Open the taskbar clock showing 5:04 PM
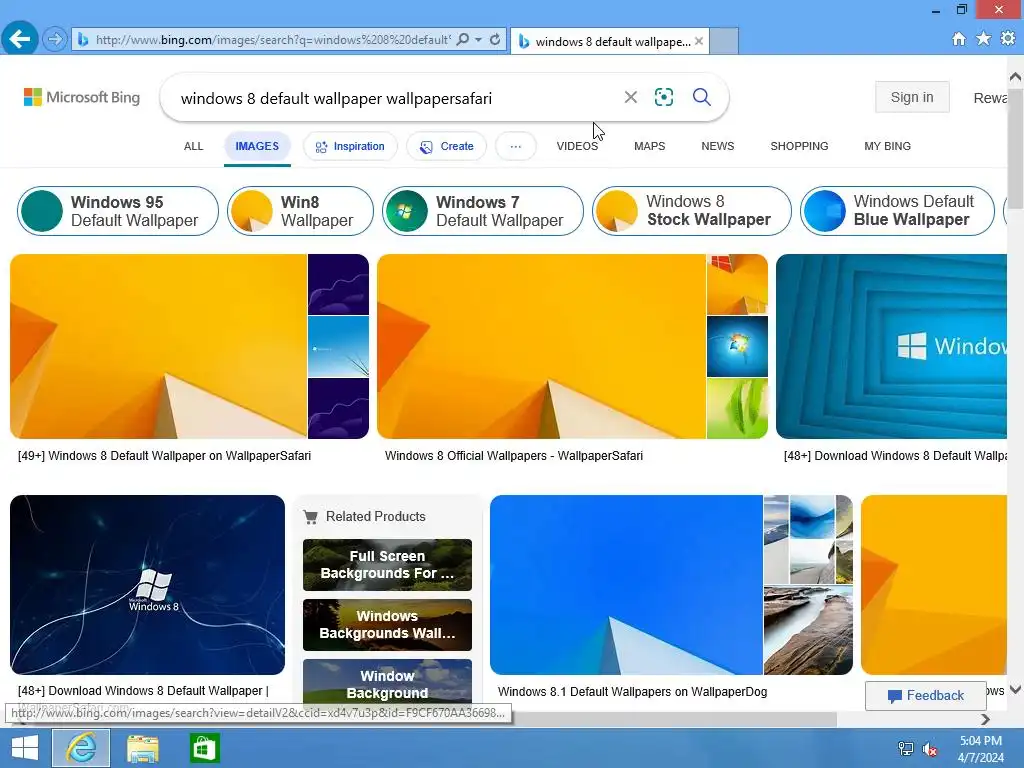Screen dimensions: 1024x768 [x=981, y=748]
